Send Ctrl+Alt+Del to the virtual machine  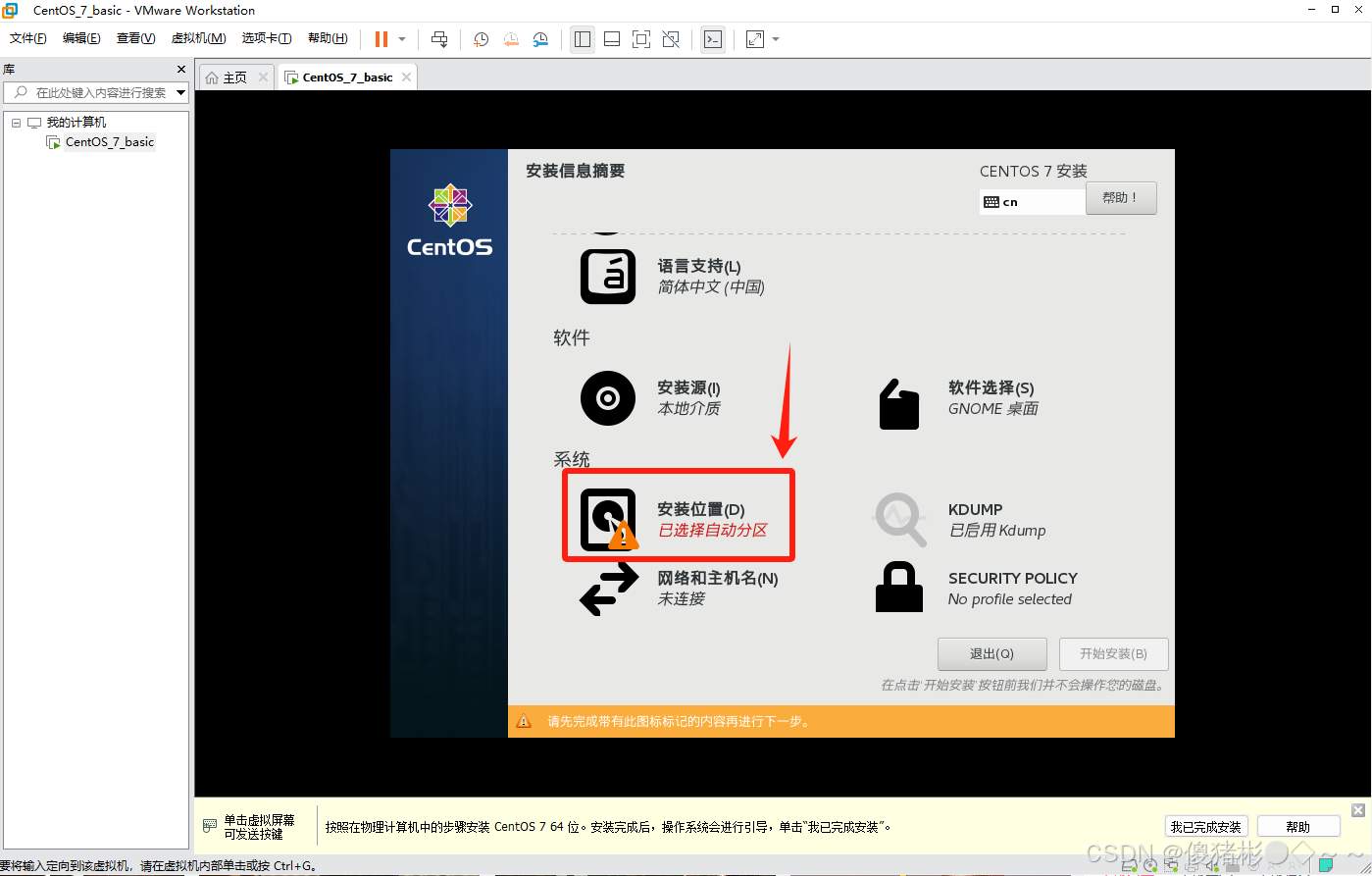point(439,39)
